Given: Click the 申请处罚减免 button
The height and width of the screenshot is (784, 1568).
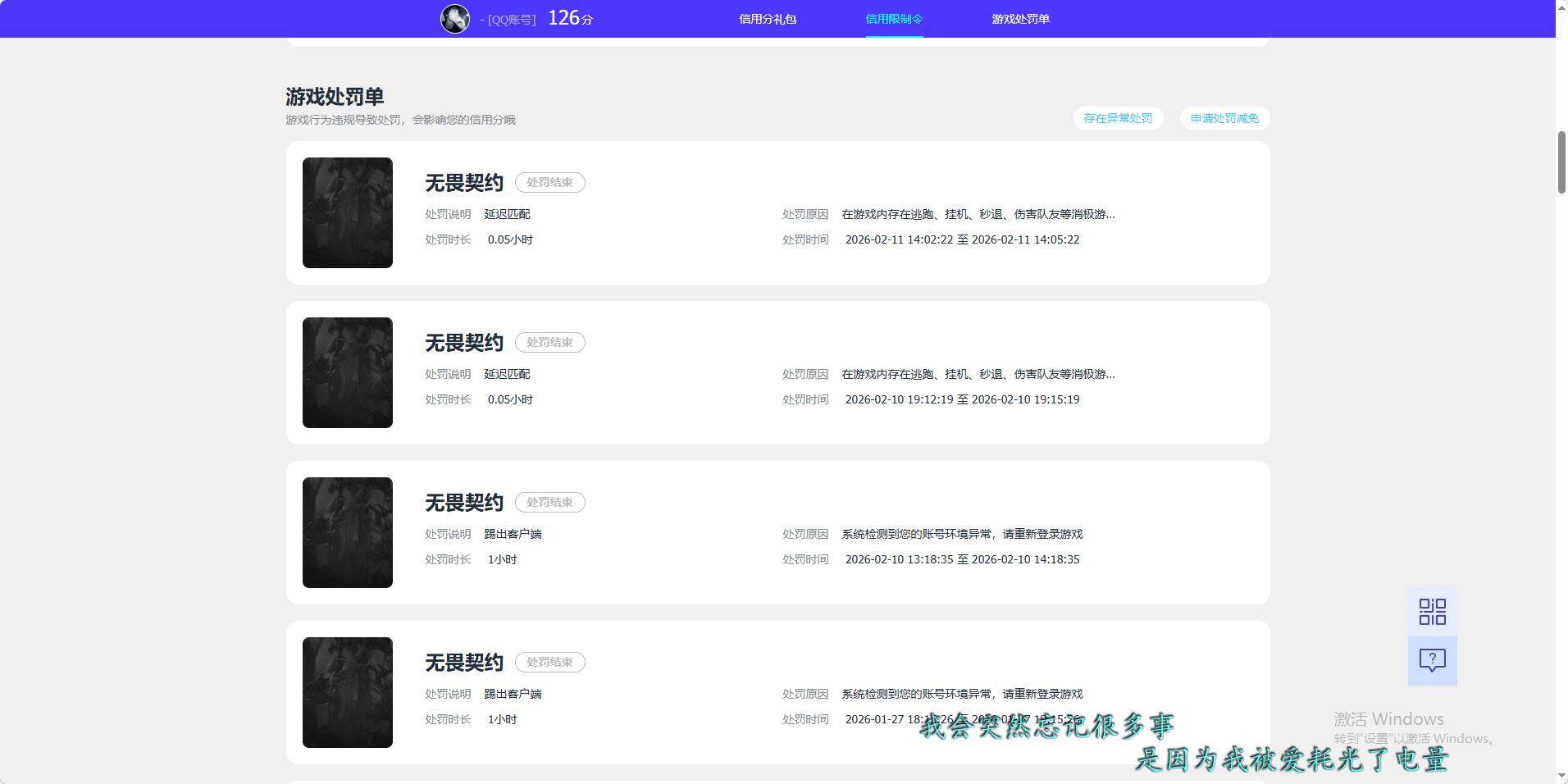Looking at the screenshot, I should tap(1223, 118).
